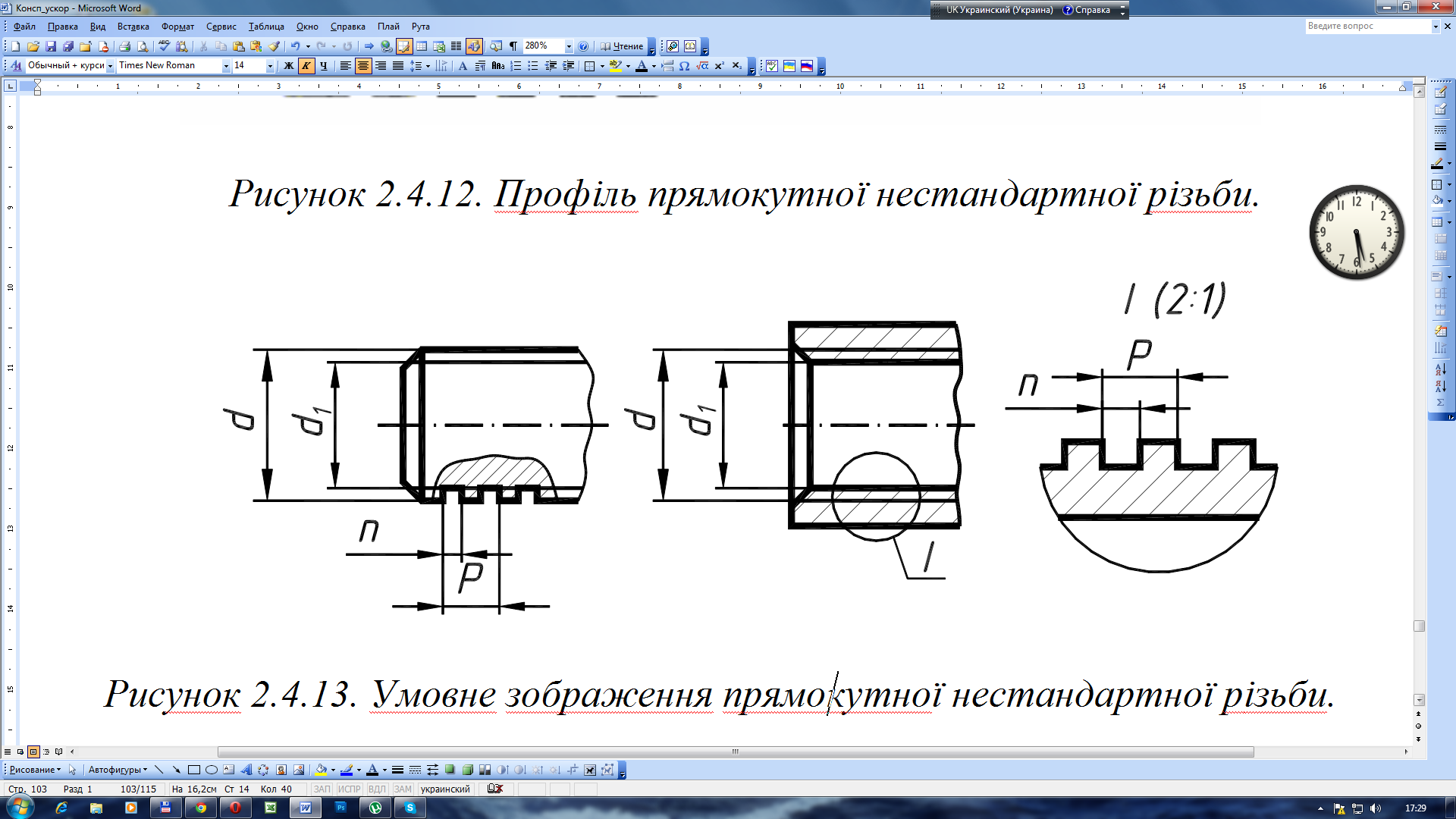Select the WordArt tool in the Drawing toolbar
This screenshot has height=819, width=1456.
pos(246,770)
